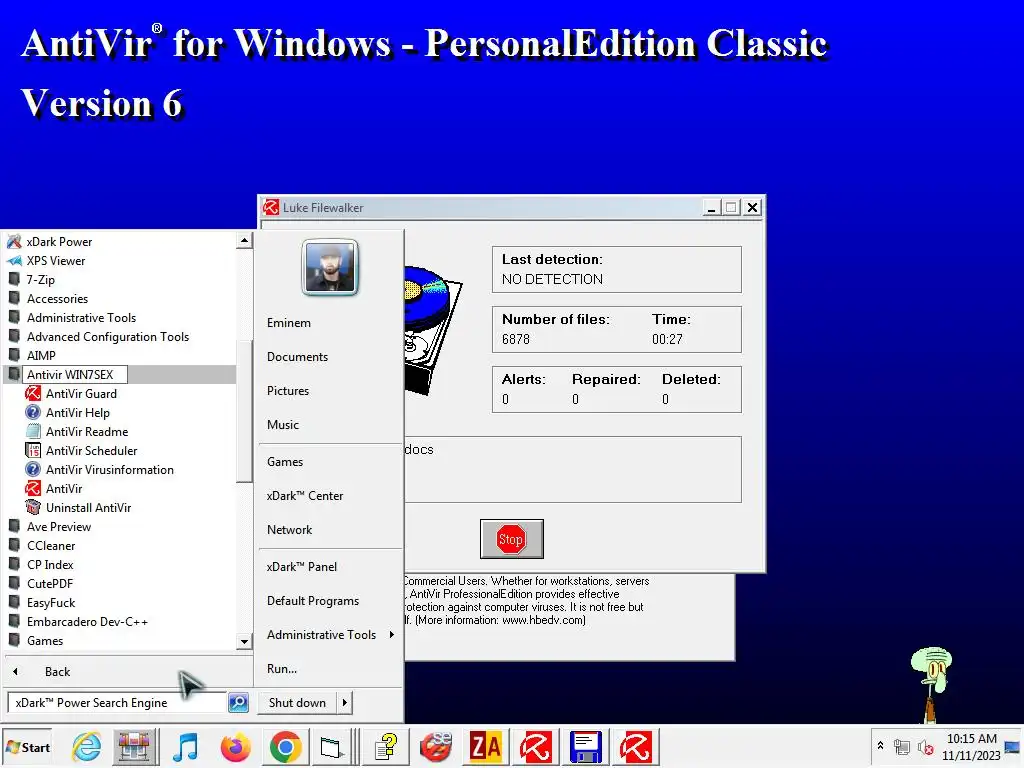Click the xDark Power Search Engine field
1024x768 pixels.
point(116,703)
